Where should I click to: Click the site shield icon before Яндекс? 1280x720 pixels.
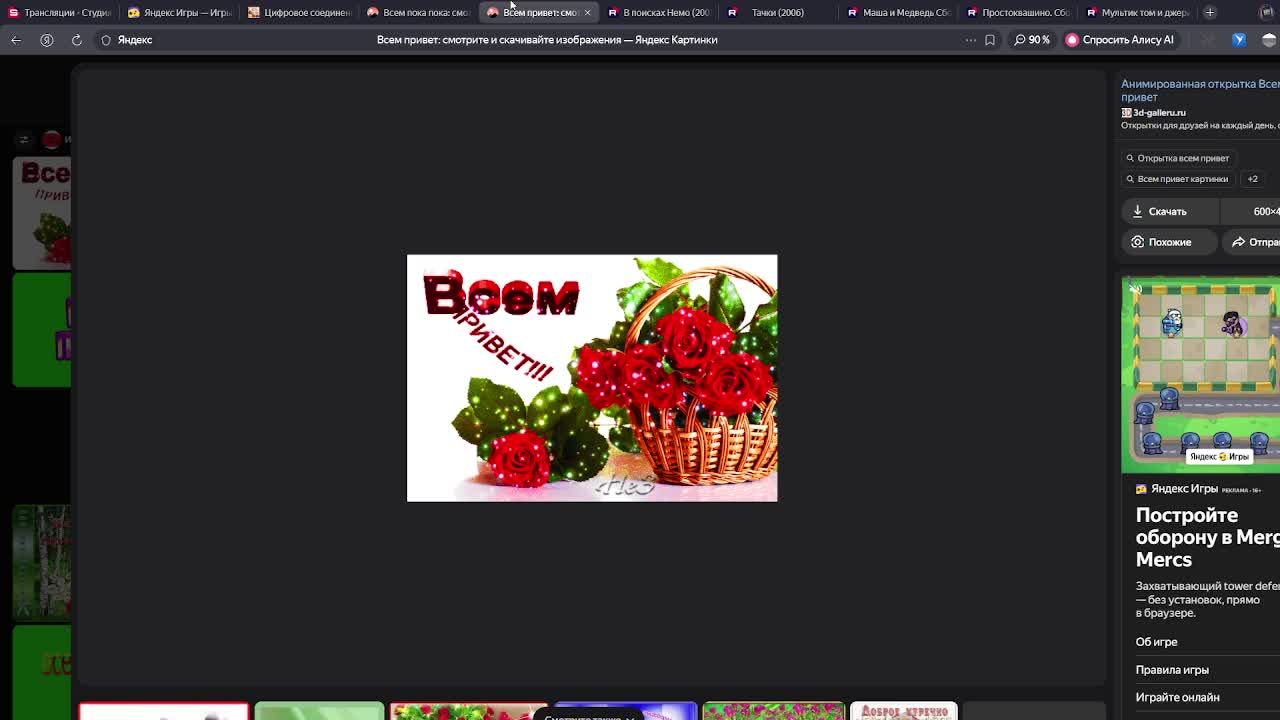tap(106, 40)
